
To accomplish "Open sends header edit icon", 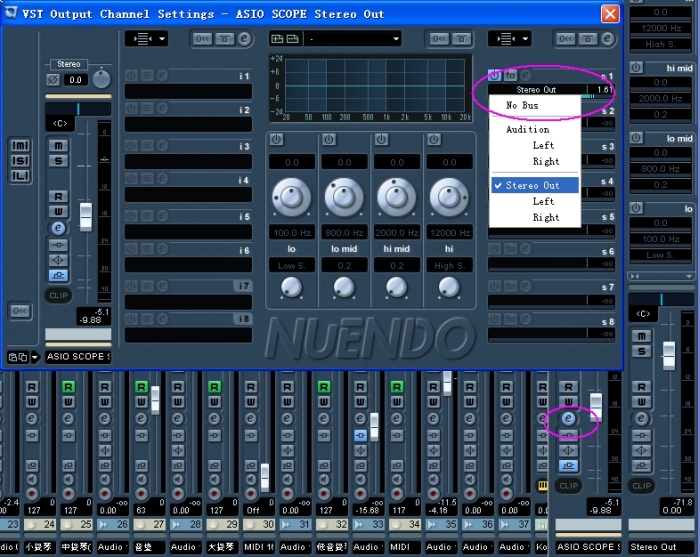I will tap(608, 39).
